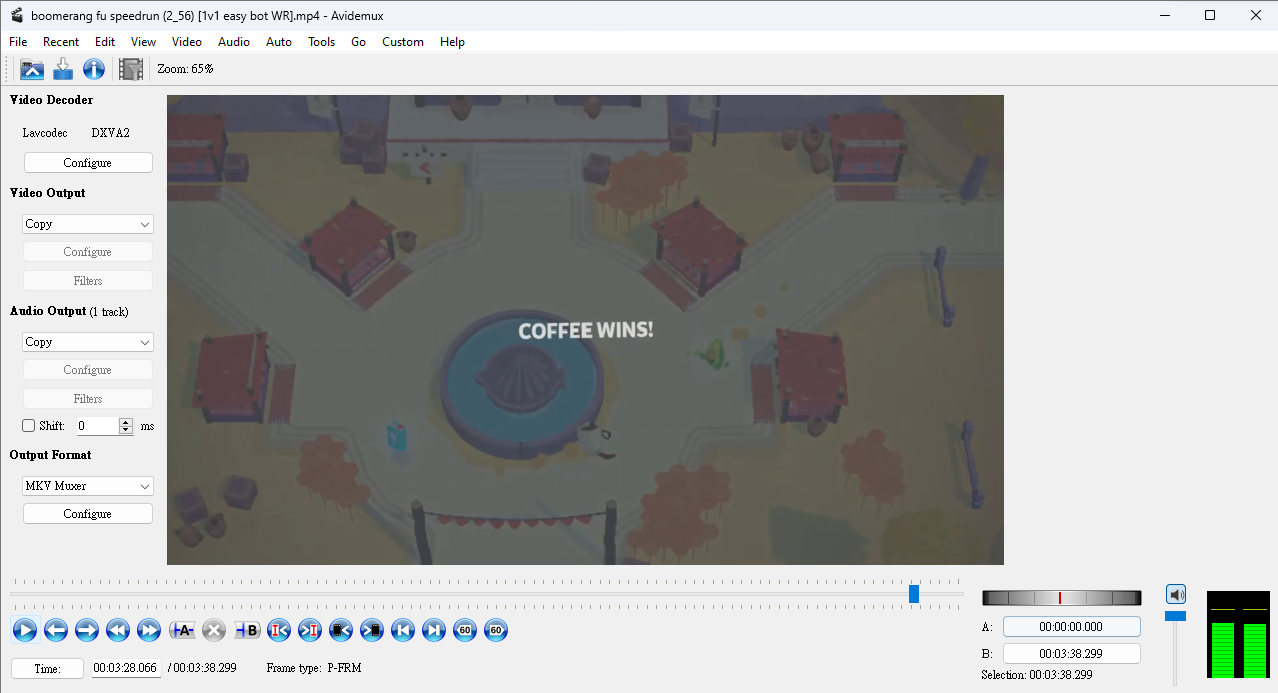
Task: Open the MKV Muxer output format dropdown
Action: (x=88, y=486)
